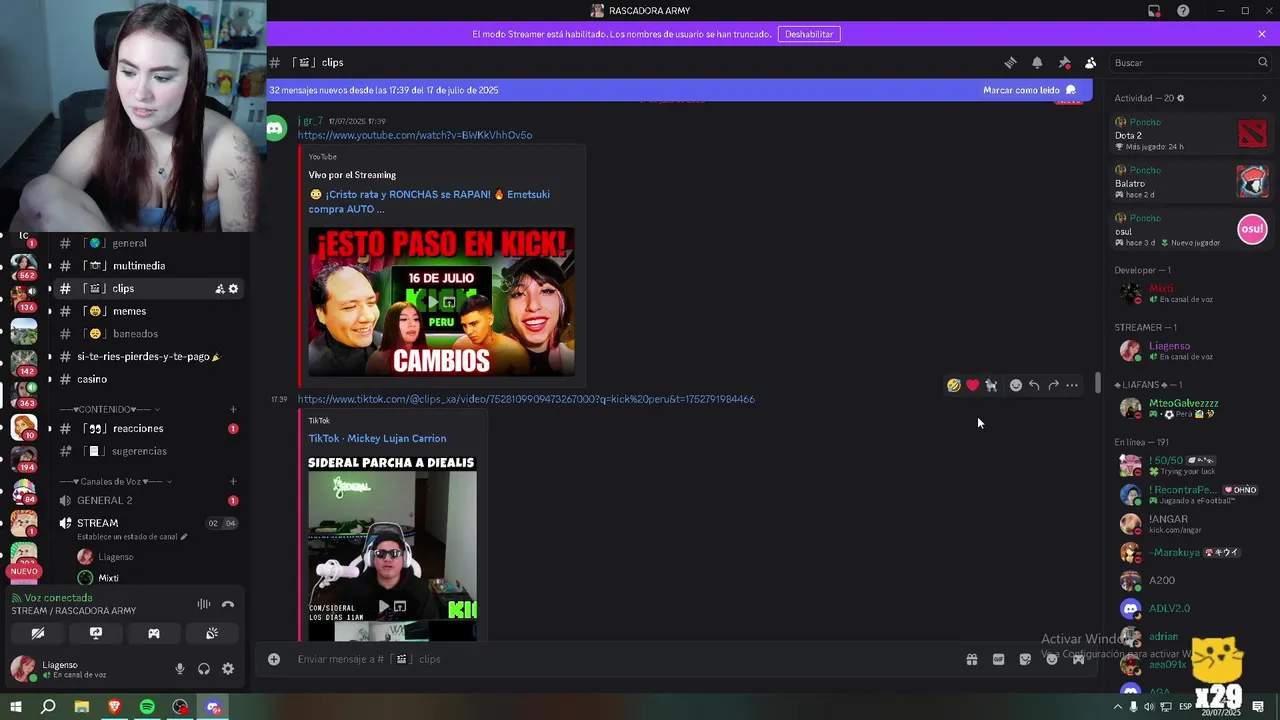
Task: Open the YouTube watch link
Action: [415, 135]
